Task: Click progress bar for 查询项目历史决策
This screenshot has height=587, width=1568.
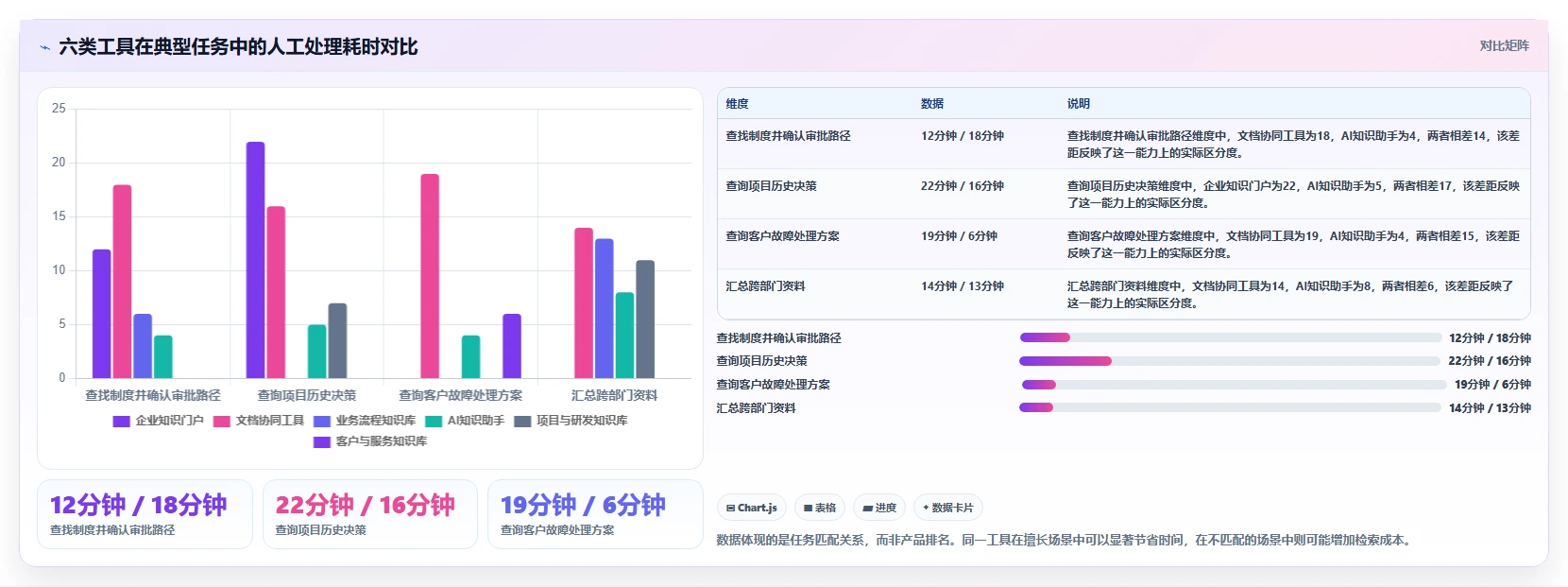Action: click(1231, 361)
